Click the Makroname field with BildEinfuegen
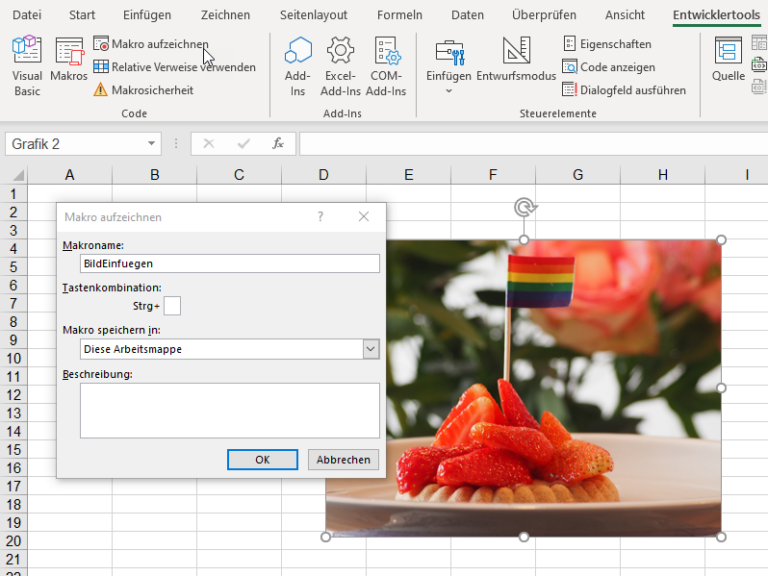This screenshot has height=576, width=768. click(x=230, y=264)
